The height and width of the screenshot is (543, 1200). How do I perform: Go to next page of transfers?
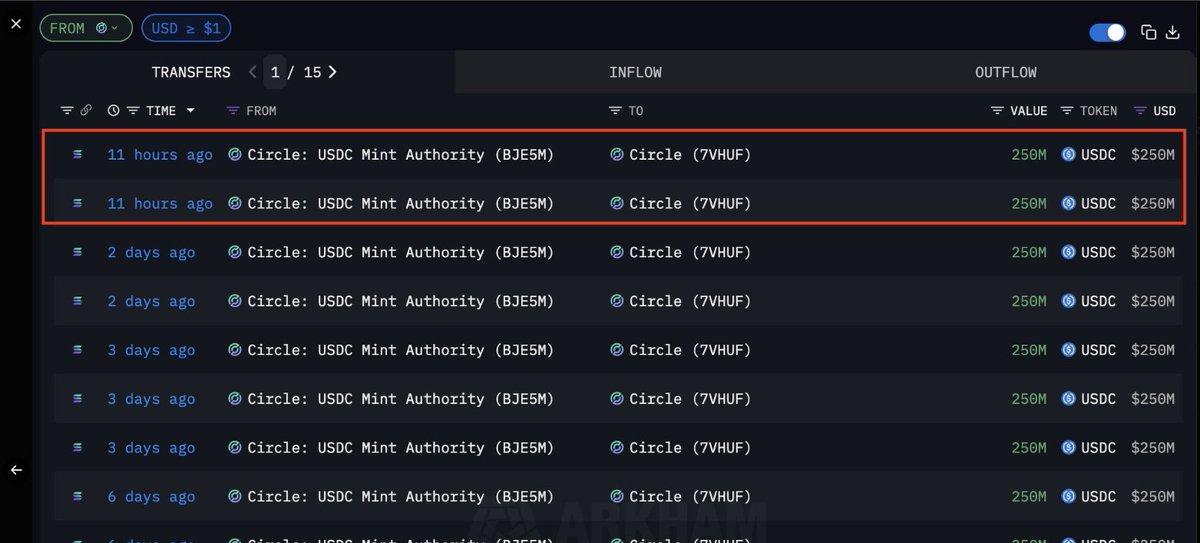point(332,72)
